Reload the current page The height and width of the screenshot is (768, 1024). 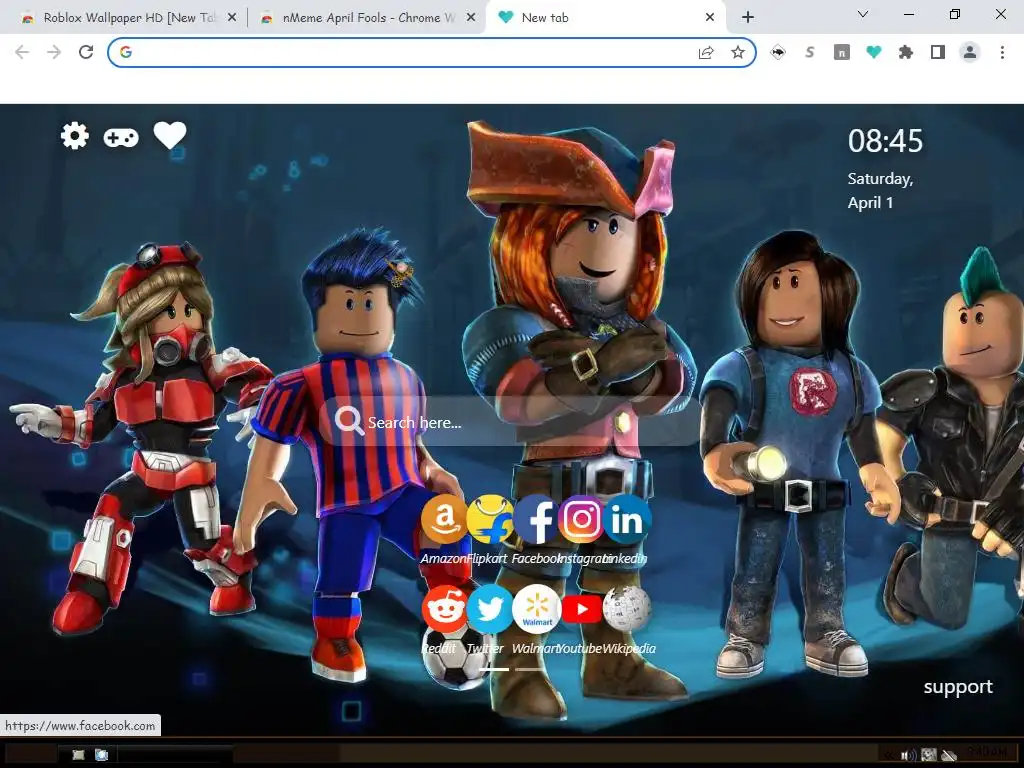coord(86,52)
